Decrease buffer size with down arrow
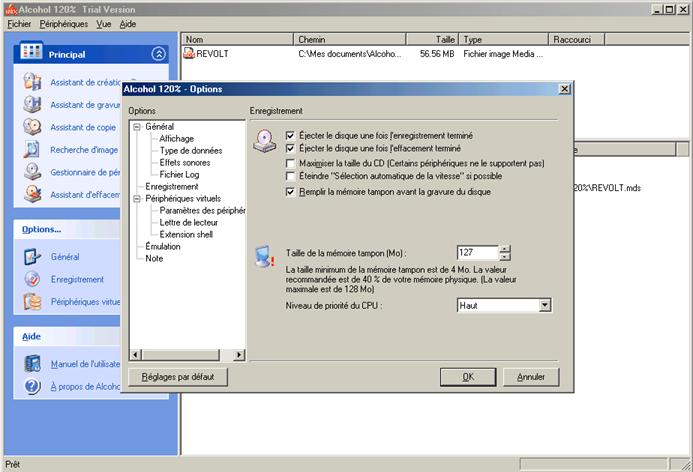 [x=505, y=256]
